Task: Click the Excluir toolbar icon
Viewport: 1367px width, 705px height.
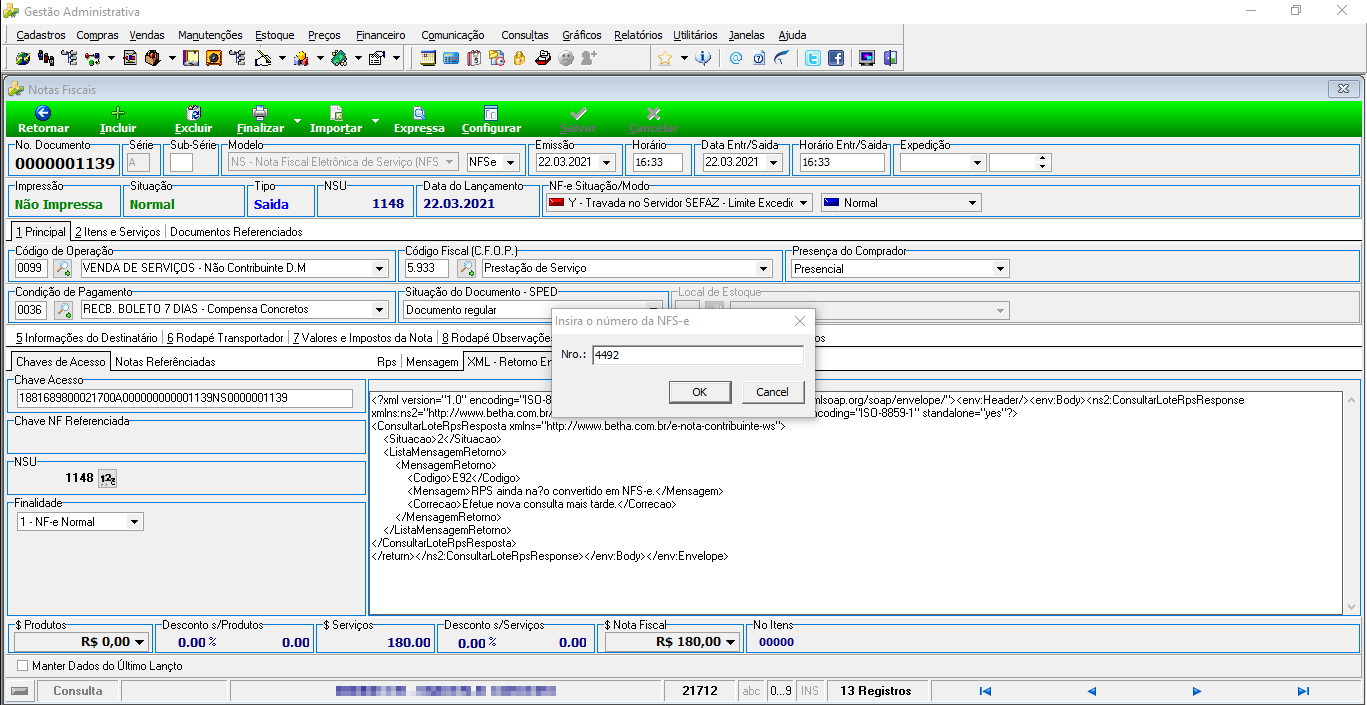Action: pyautogui.click(x=194, y=114)
